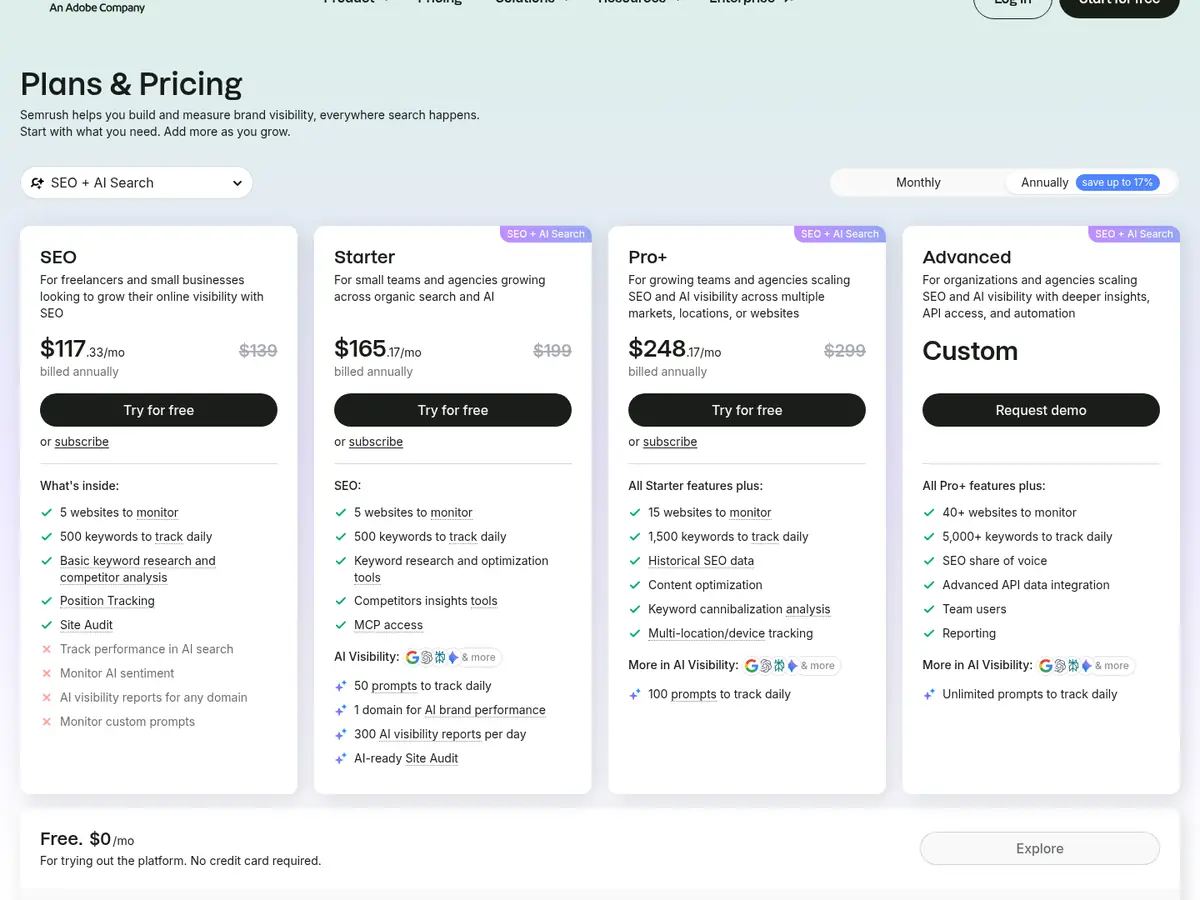
Task: Click checkmark beside Team users
Action: tap(928, 609)
